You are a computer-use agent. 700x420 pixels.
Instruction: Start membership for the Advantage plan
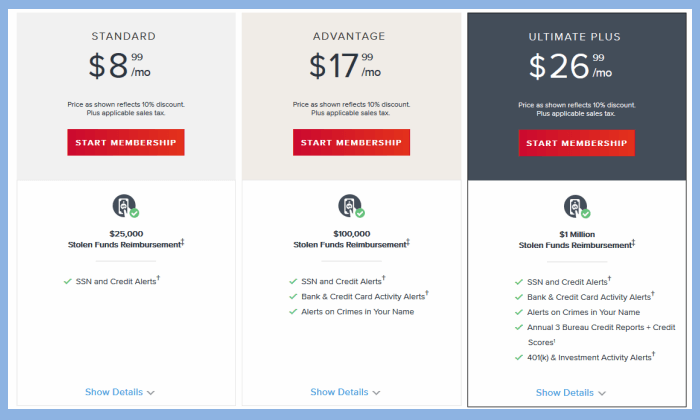click(351, 142)
